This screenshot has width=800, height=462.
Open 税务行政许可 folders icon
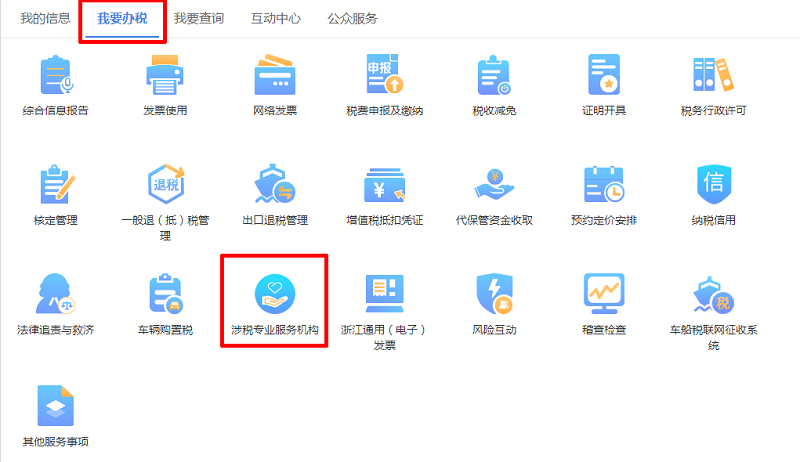click(x=714, y=76)
